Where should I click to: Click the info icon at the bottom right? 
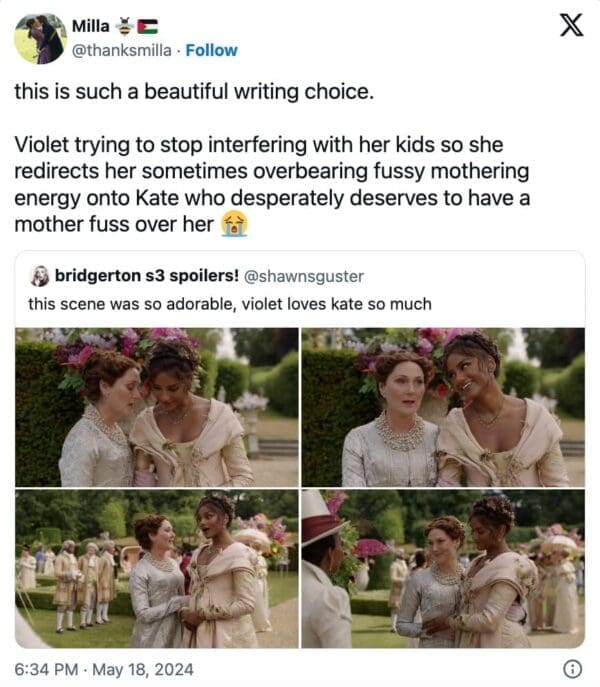(573, 669)
